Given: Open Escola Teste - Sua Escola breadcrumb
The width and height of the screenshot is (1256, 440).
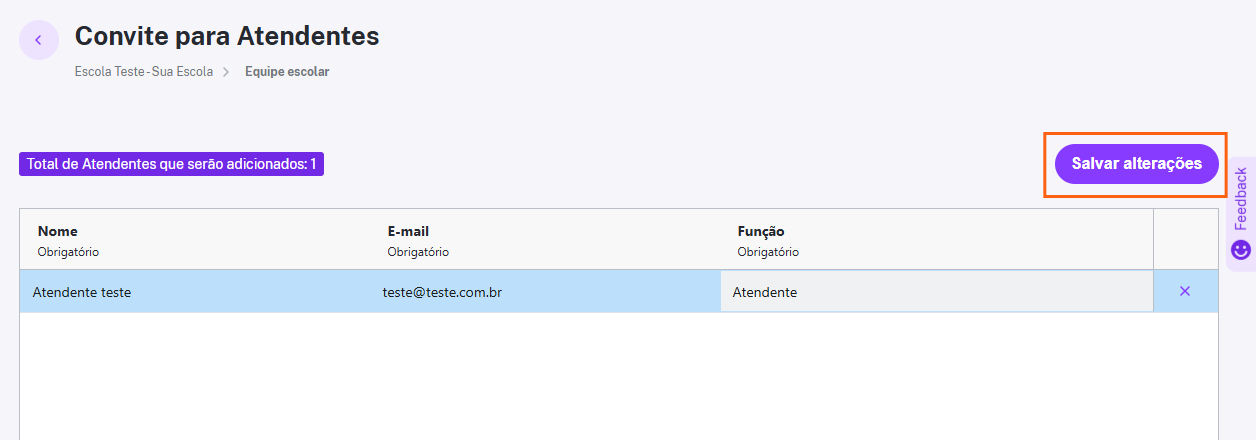Looking at the screenshot, I should pos(144,72).
